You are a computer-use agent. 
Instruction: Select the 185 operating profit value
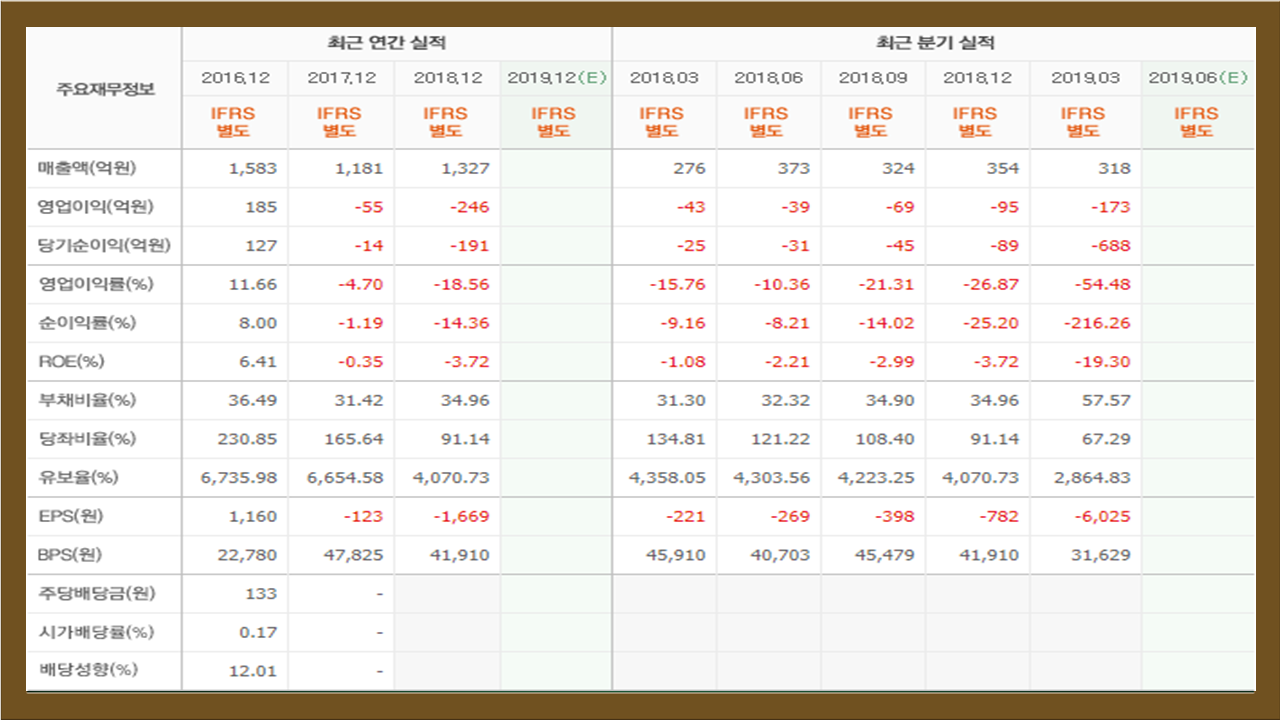tap(262, 207)
